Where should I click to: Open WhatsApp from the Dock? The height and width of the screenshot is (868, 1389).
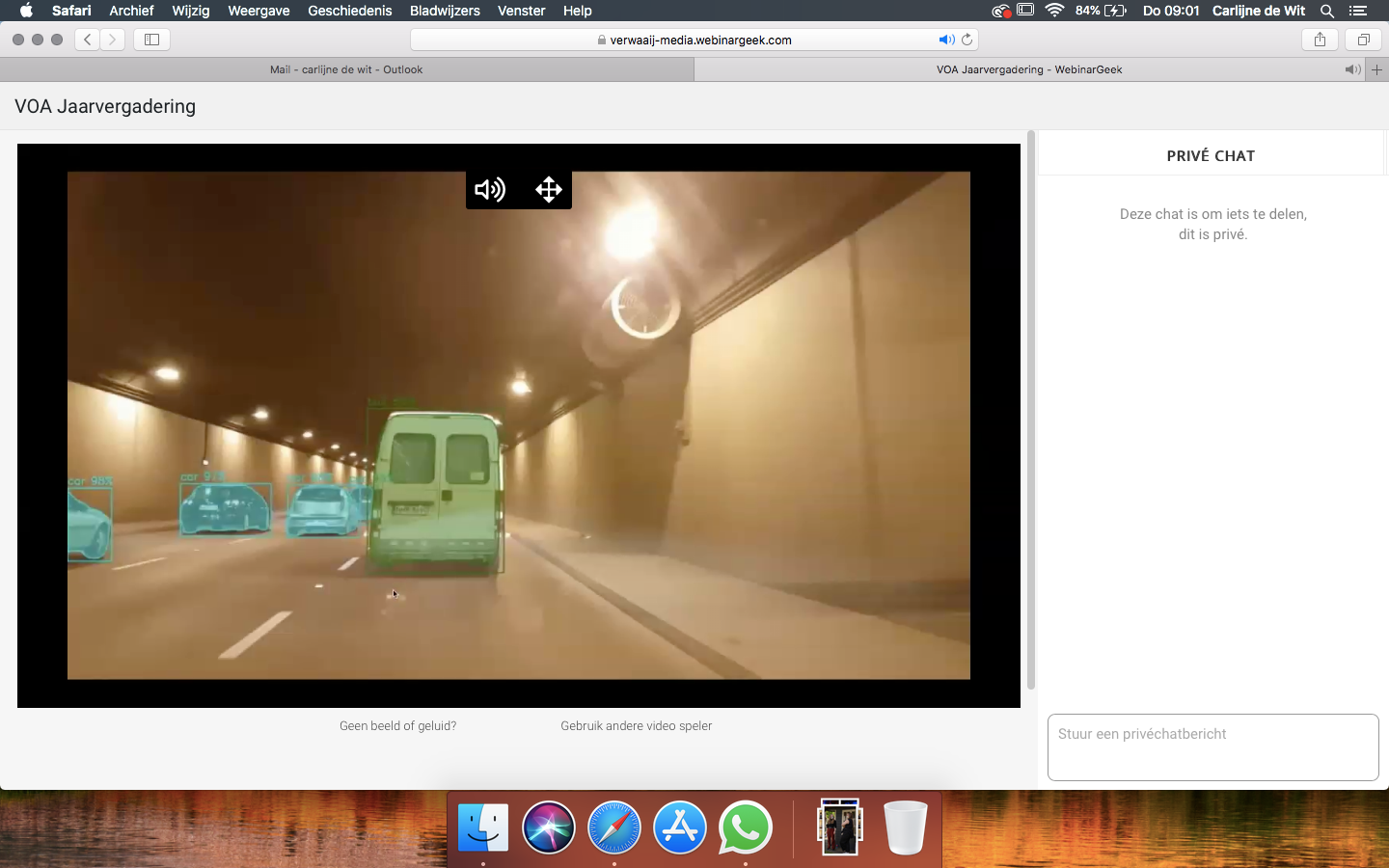(x=746, y=827)
